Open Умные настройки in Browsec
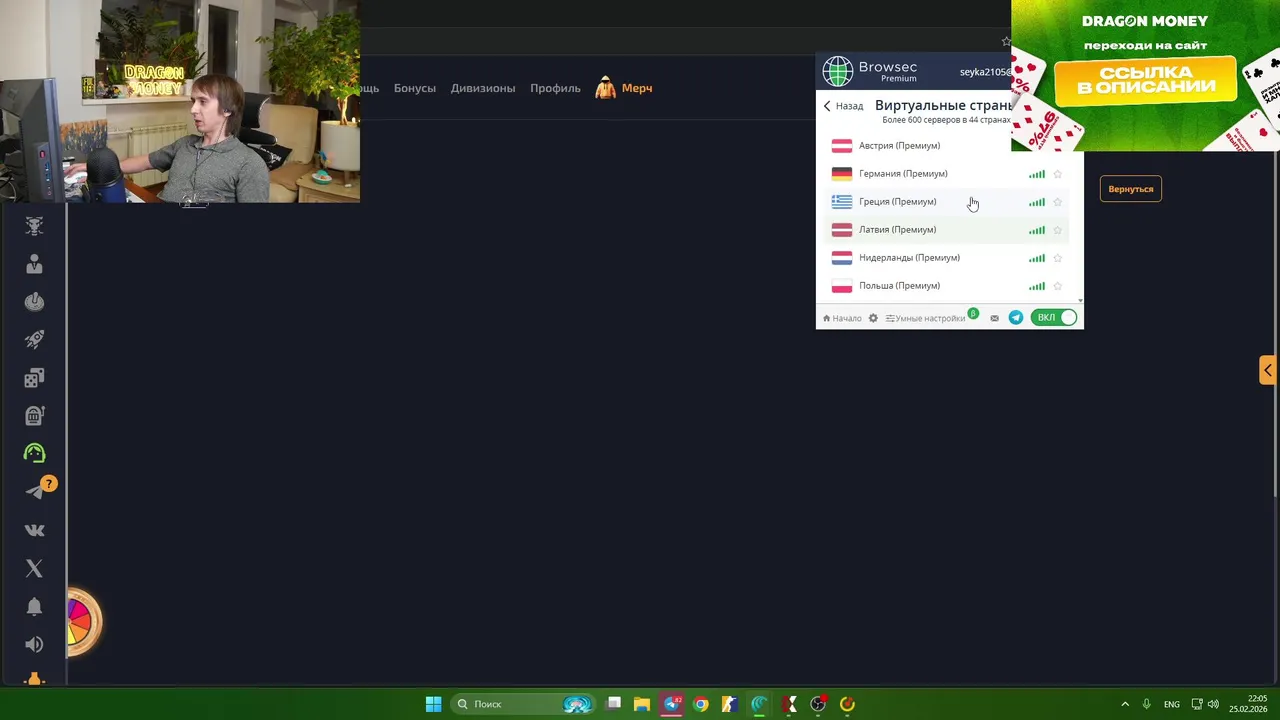The image size is (1280, 720). (x=925, y=318)
